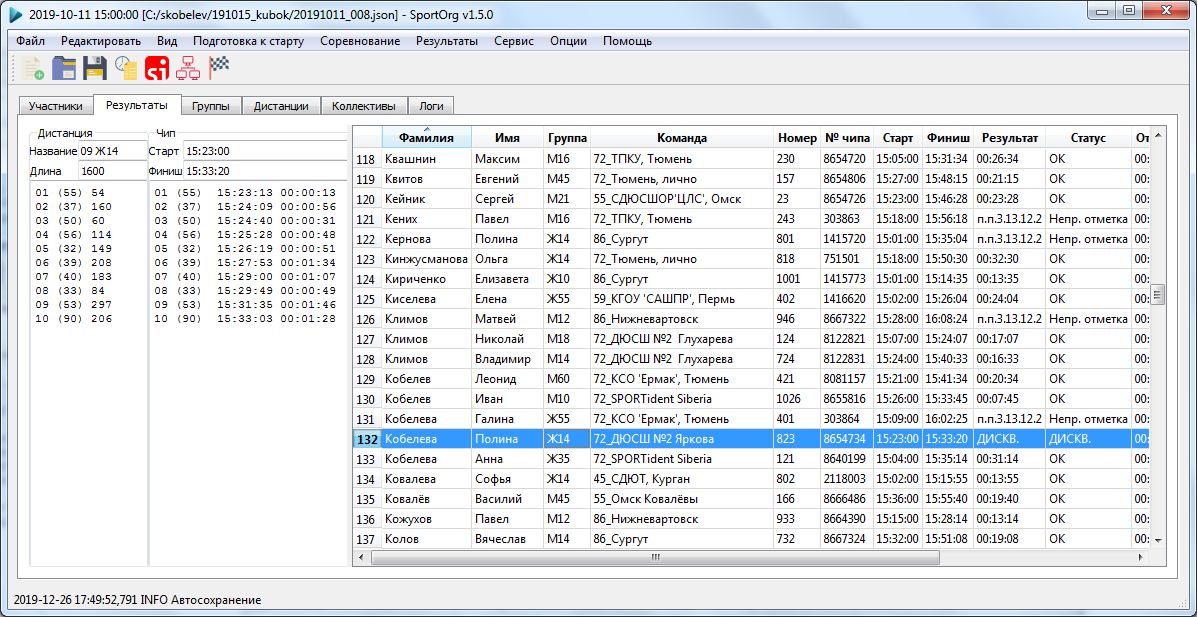Click the SportOrg app icon in title bar
Screen dimensions: 1197x617
coord(16,15)
